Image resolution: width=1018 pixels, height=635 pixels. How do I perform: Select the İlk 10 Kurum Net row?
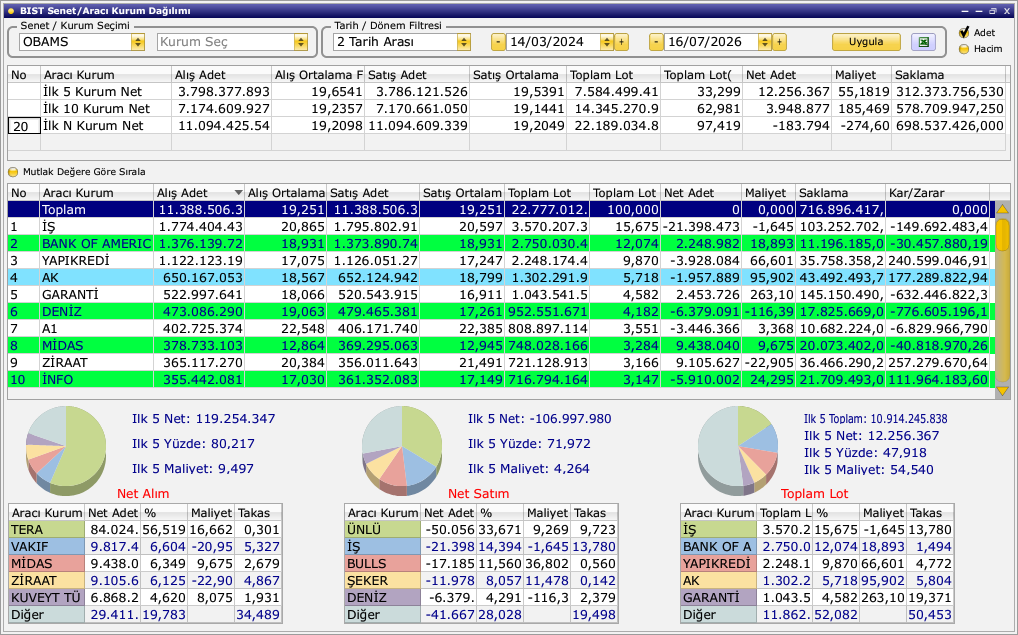pos(506,108)
